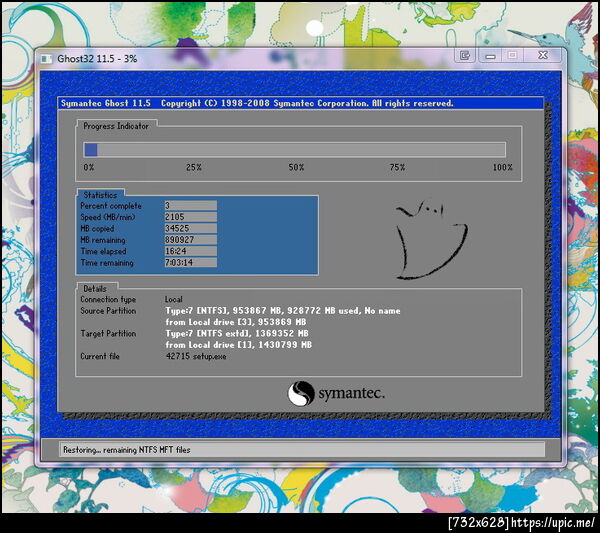Click the Percent complete value '3'
Viewport: 600px width, 533px height.
click(191, 205)
